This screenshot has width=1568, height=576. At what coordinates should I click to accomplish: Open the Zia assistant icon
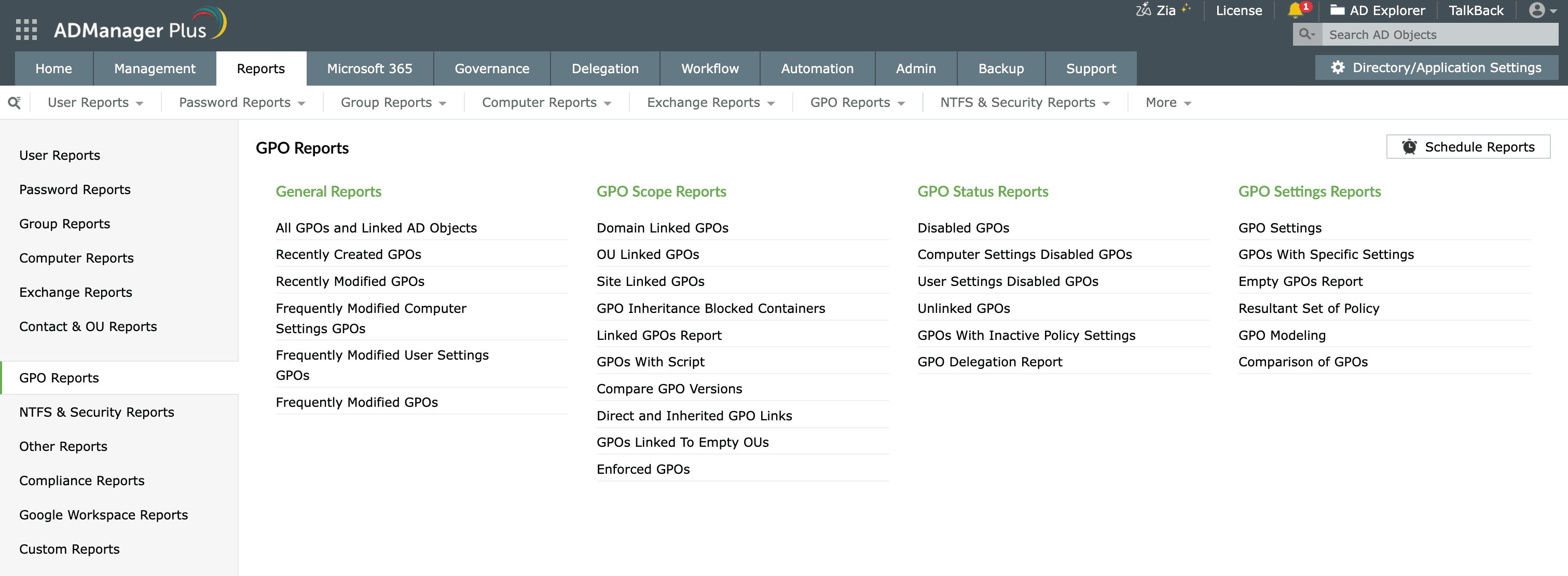1143,10
